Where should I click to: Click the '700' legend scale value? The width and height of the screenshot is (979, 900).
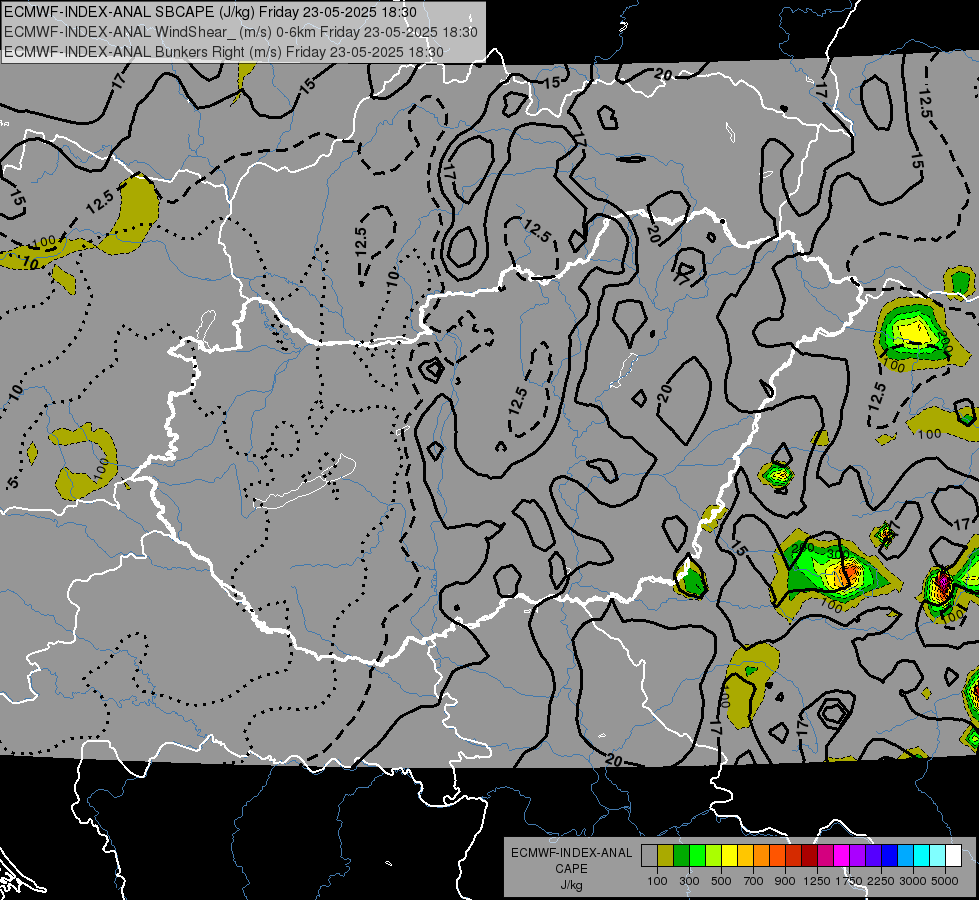click(754, 881)
